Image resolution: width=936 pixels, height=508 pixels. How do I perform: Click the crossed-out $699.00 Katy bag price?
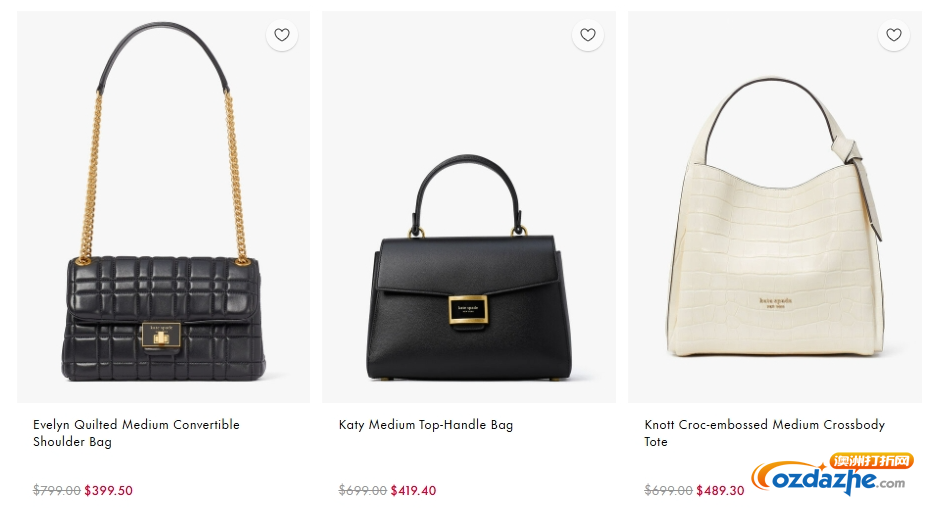pos(363,490)
